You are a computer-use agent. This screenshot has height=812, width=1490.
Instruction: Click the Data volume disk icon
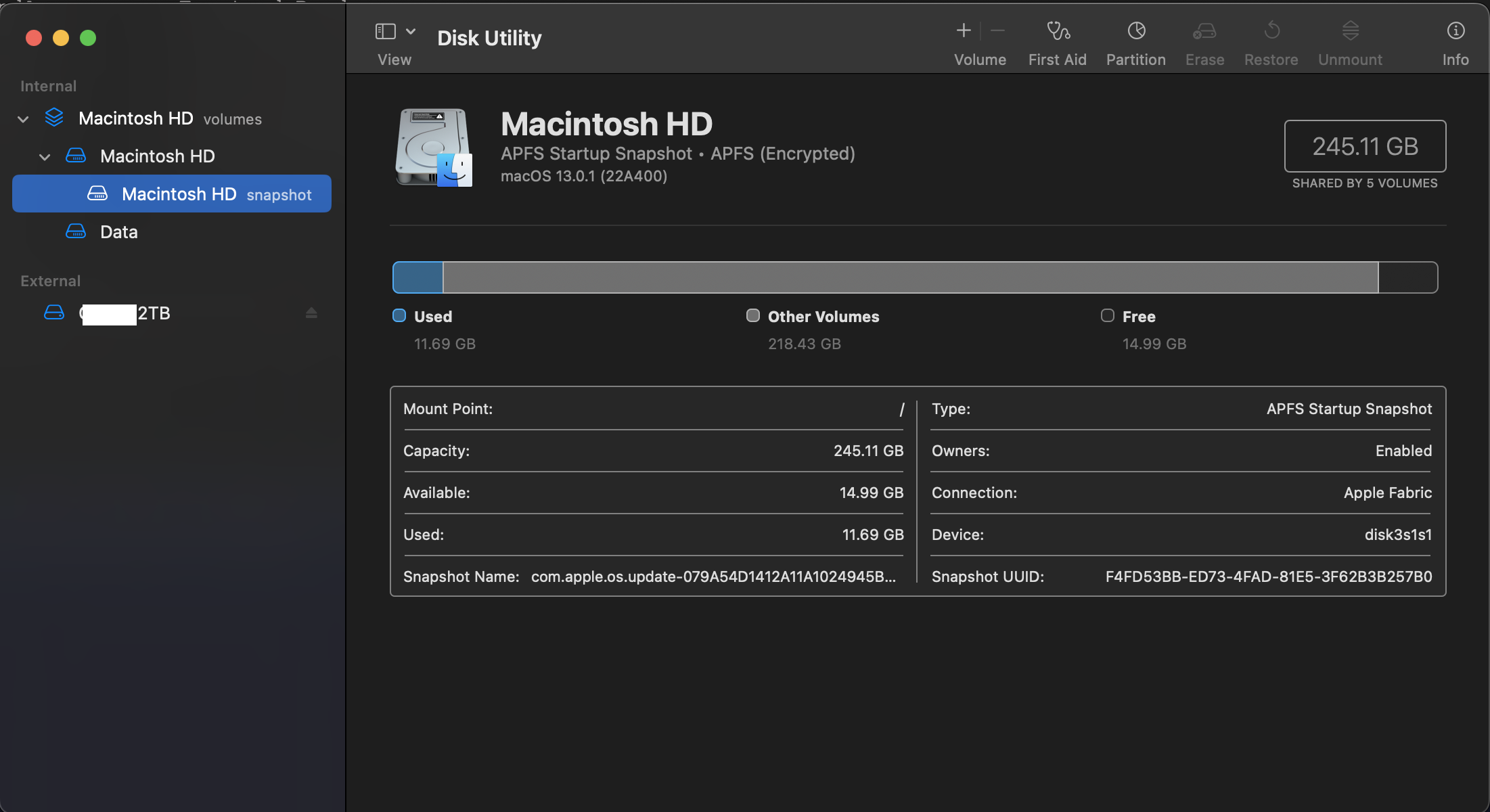click(x=76, y=231)
